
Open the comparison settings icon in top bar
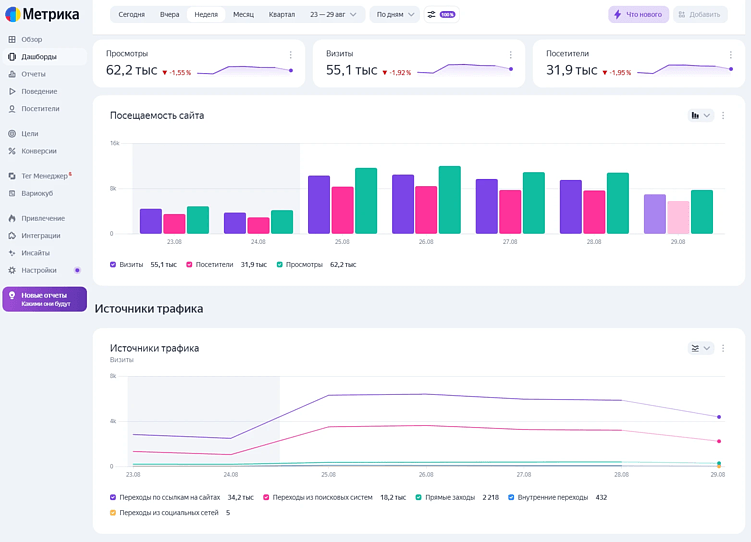(x=432, y=14)
